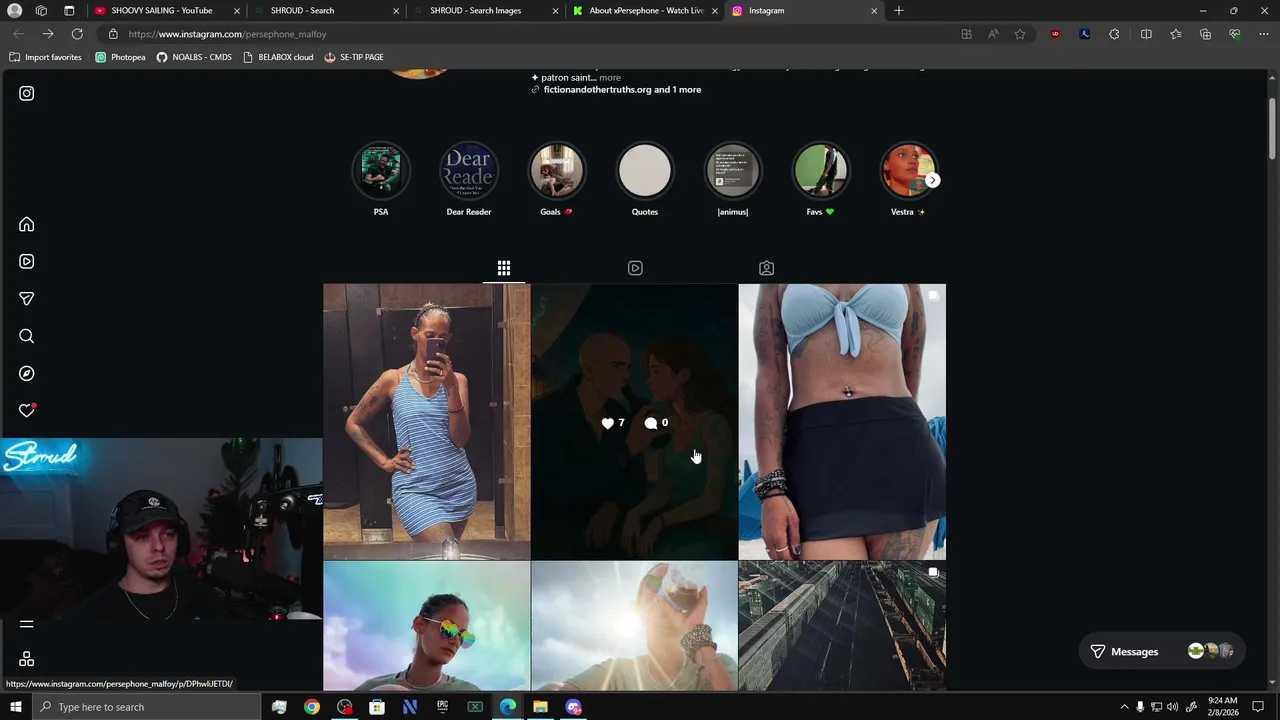Screen dimensions: 1280x720
Task: Open Instagram logo in sidebar
Action: coord(27,93)
